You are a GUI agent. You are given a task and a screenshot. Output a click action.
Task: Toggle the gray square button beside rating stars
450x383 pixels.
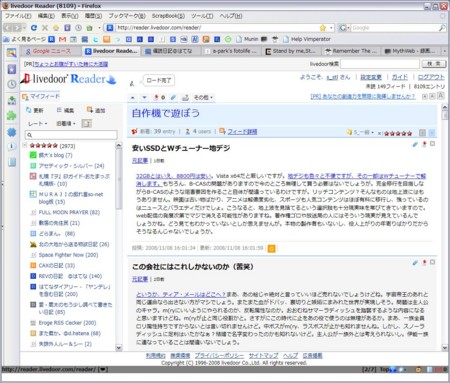(x=422, y=133)
